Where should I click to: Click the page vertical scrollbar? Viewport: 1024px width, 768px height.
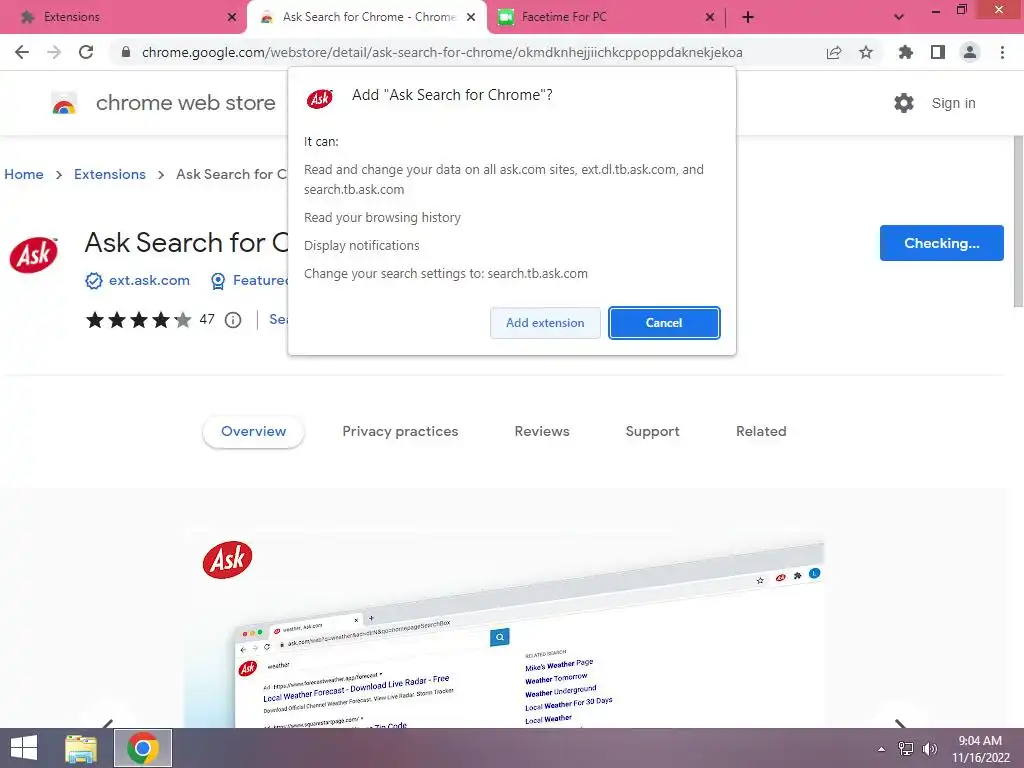(1018, 221)
